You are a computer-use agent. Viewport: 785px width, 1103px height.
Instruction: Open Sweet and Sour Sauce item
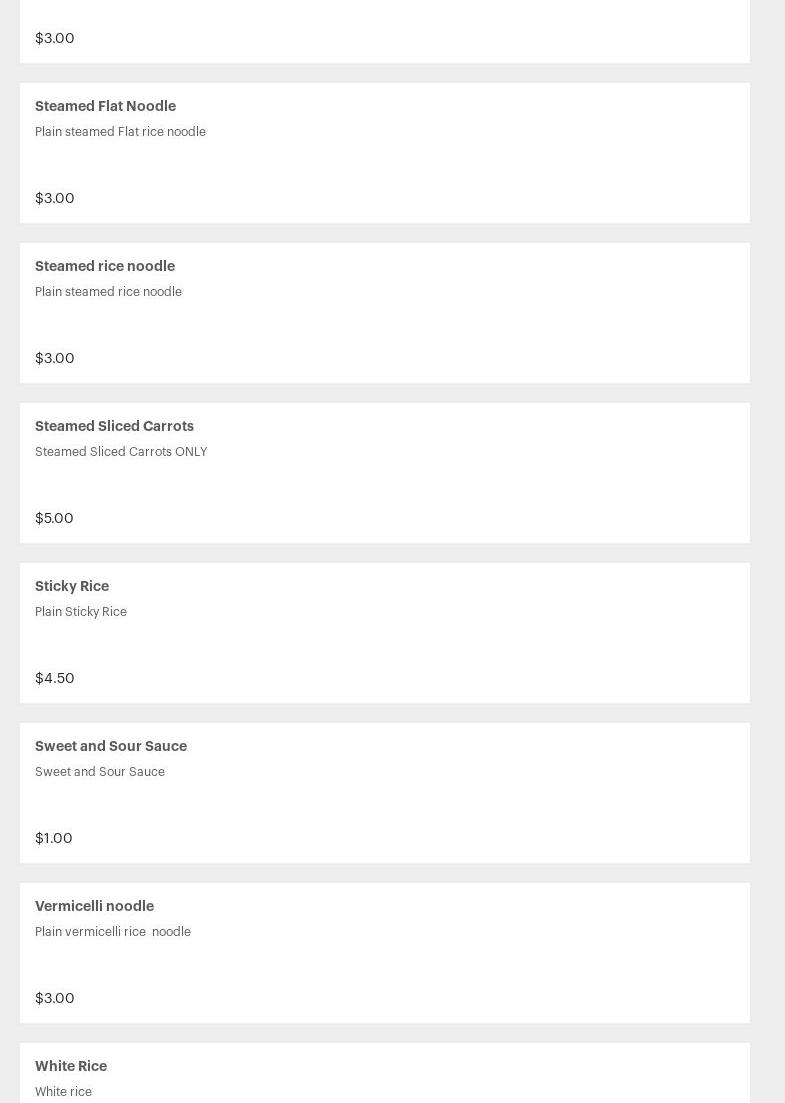[385, 793]
